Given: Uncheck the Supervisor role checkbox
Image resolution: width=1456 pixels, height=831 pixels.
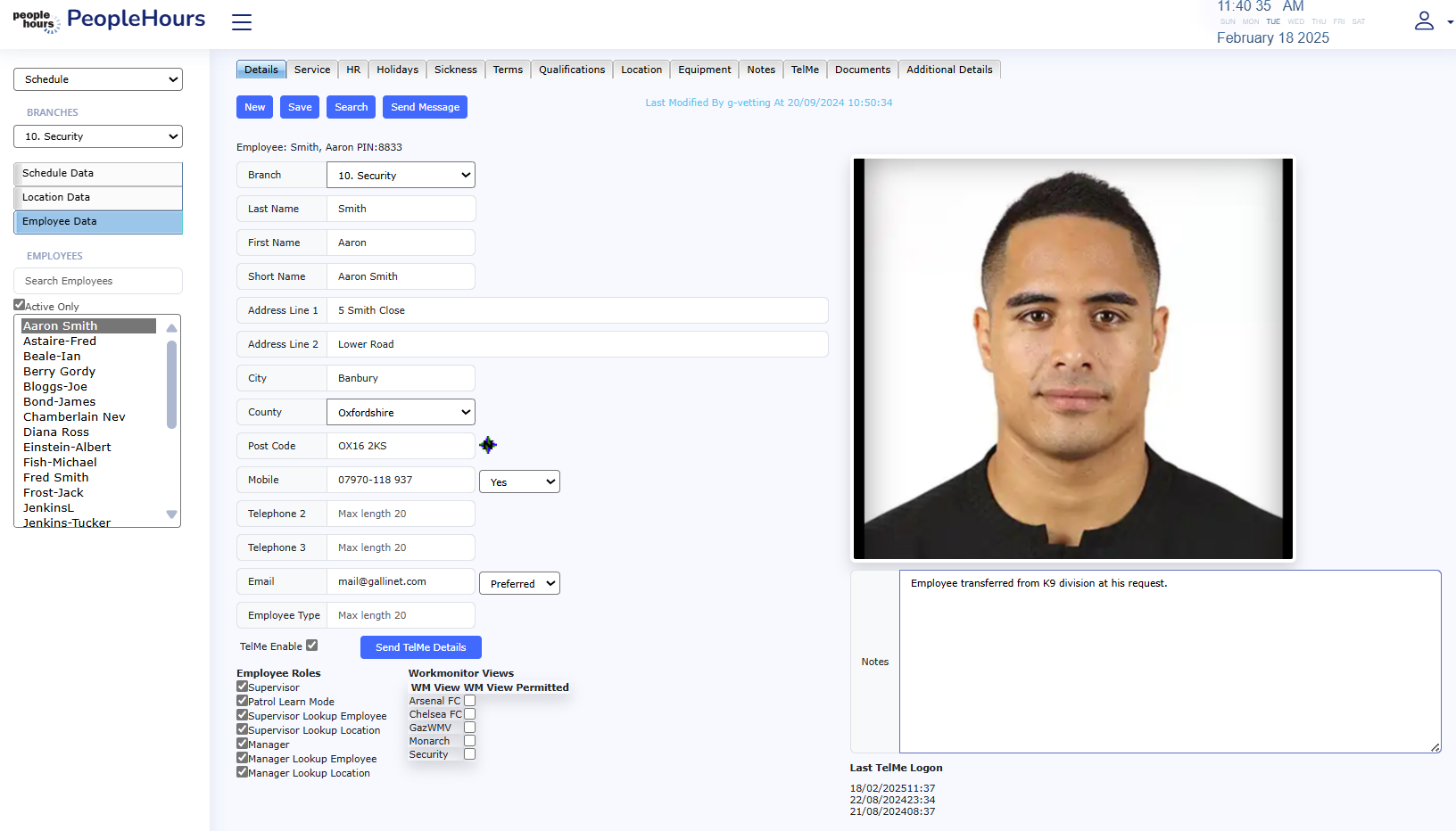Looking at the screenshot, I should [x=242, y=687].
